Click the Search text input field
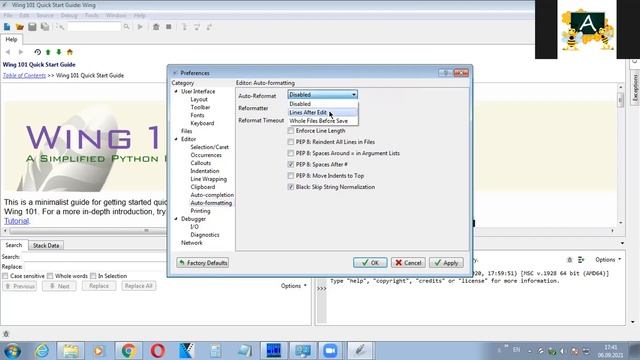The width and height of the screenshot is (640, 360). coord(95,257)
